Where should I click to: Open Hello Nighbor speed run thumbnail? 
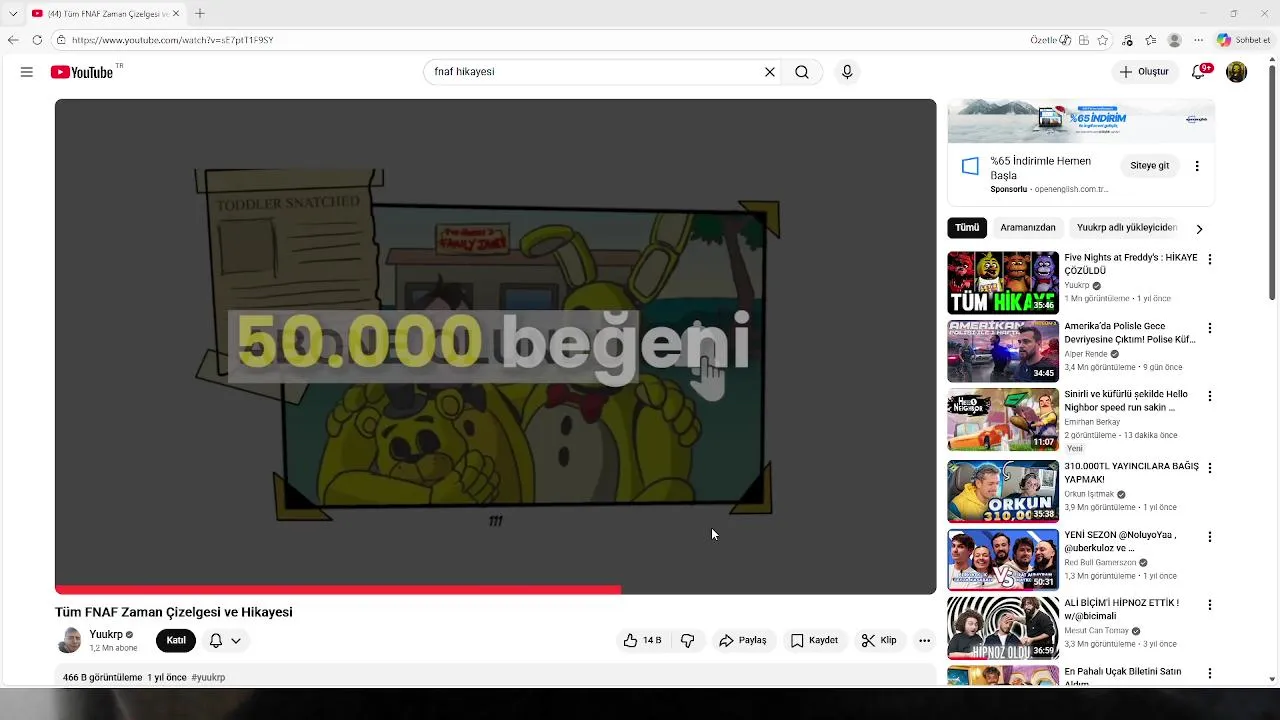point(1003,420)
